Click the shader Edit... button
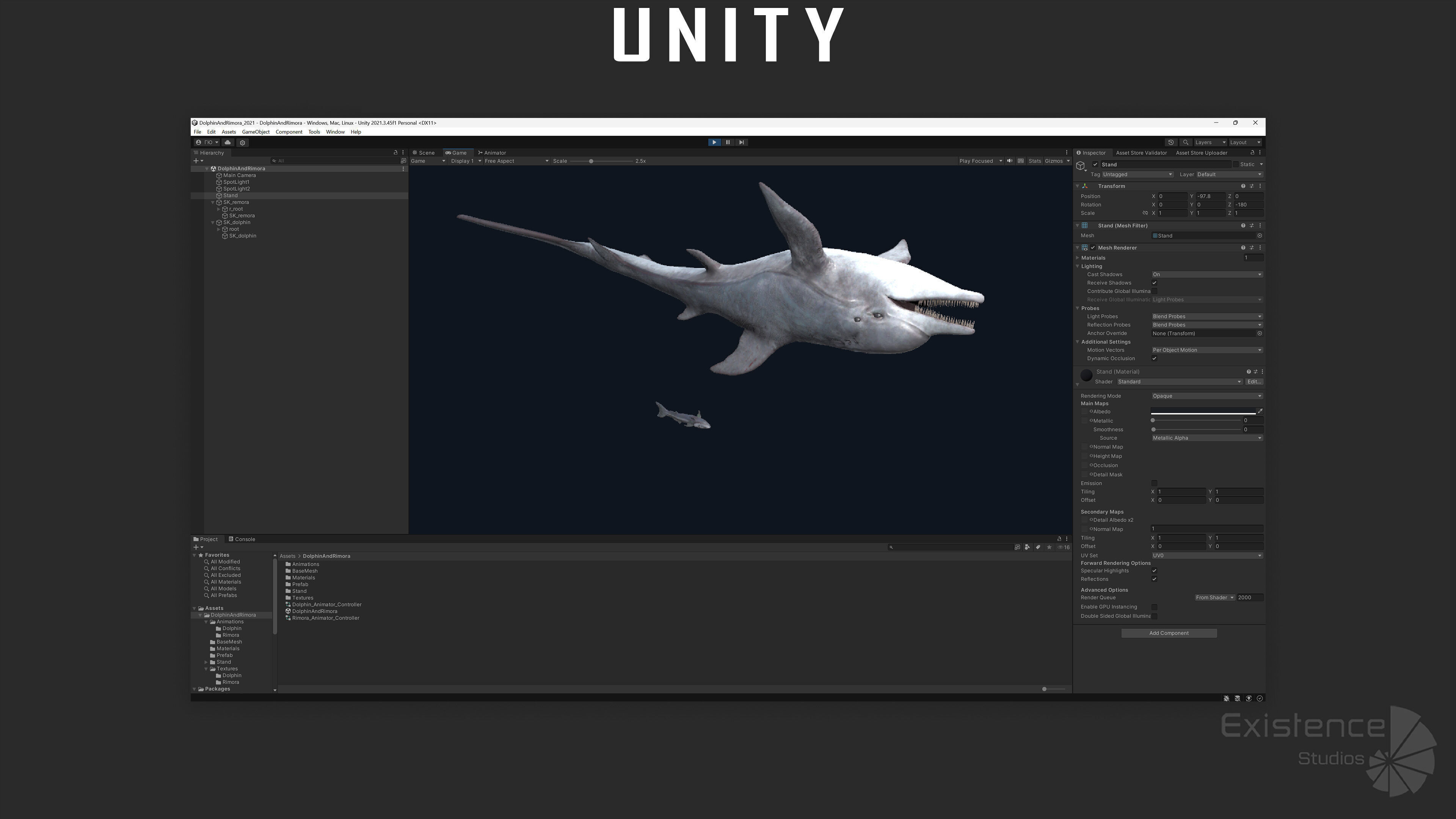The image size is (1456, 819). pyautogui.click(x=1254, y=382)
